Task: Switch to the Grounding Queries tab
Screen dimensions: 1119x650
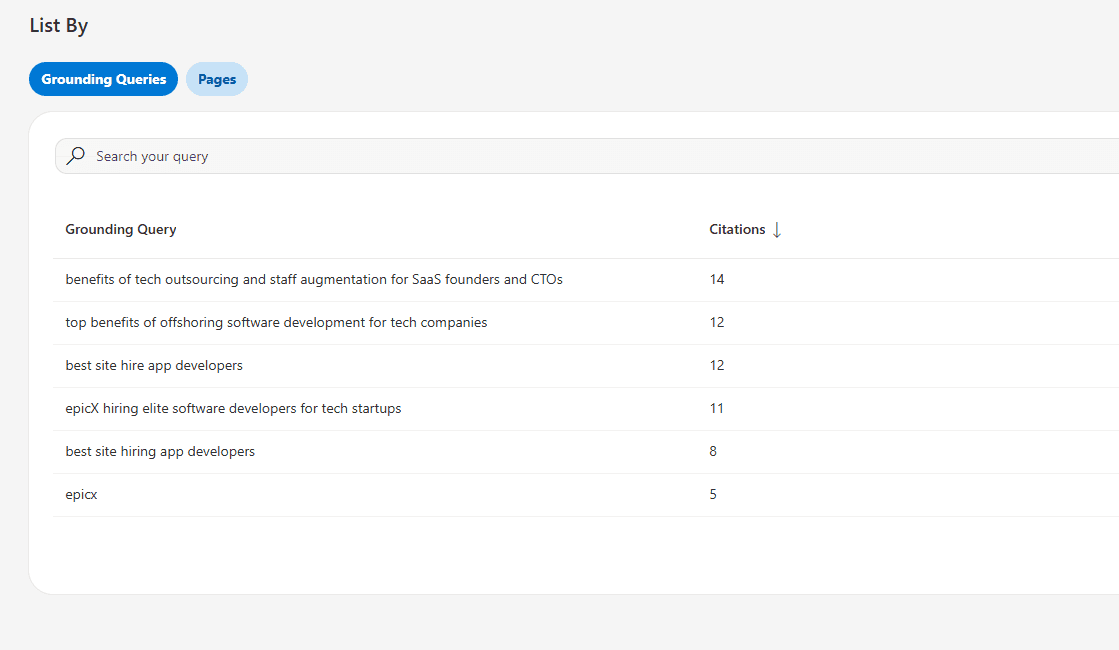Action: (104, 79)
